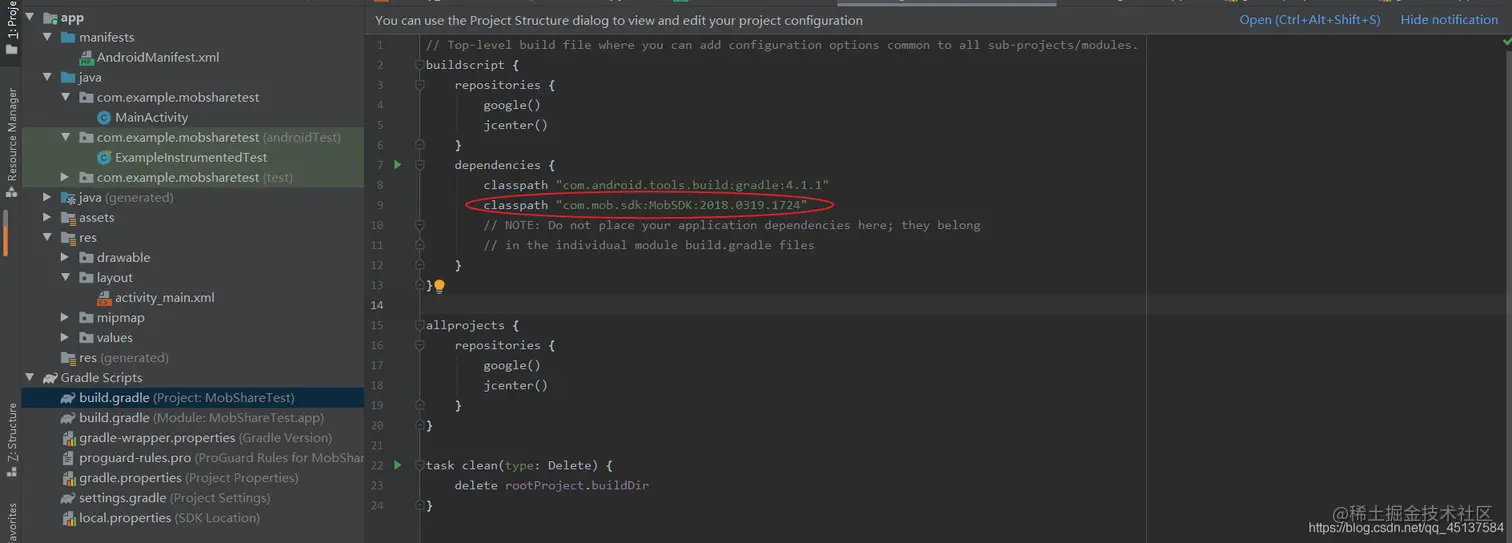1512x543 pixels.
Task: Collapse com.example.mobsharetest (androidTest) package
Action: 66,137
